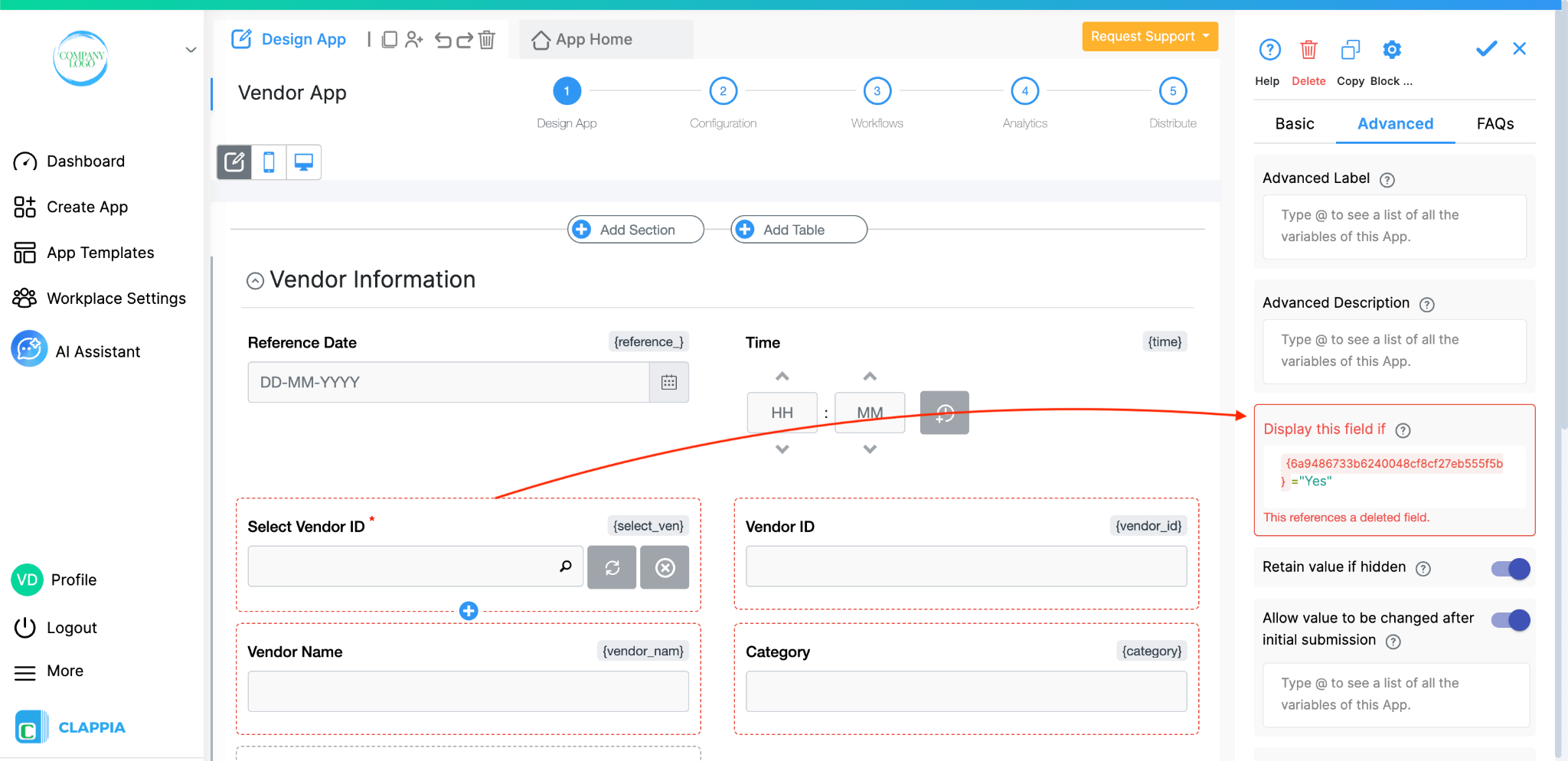1568x761 pixels.
Task: Click the add user icon in toolbar
Action: 414,39
